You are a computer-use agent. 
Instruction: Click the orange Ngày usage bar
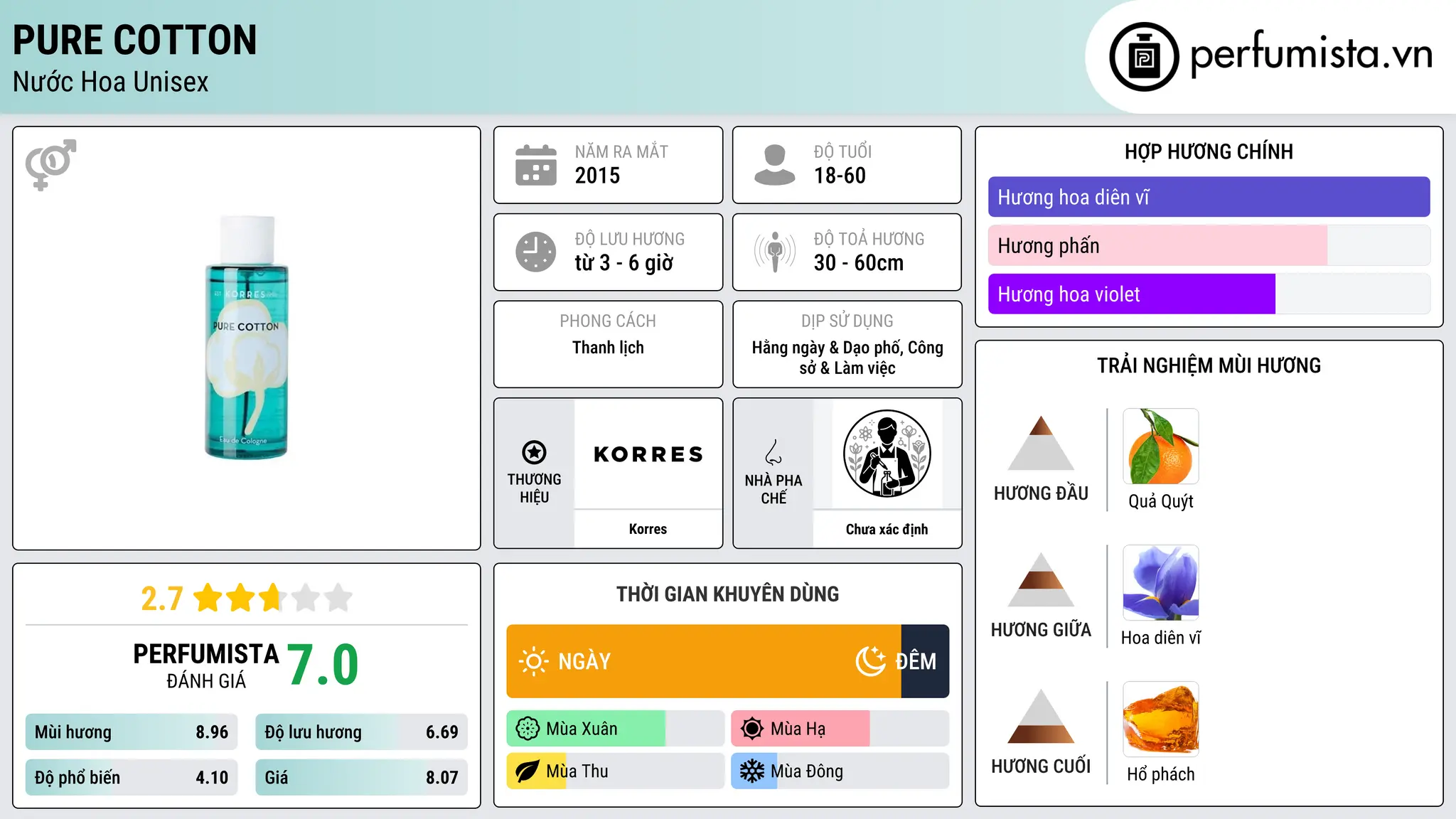[704, 661]
